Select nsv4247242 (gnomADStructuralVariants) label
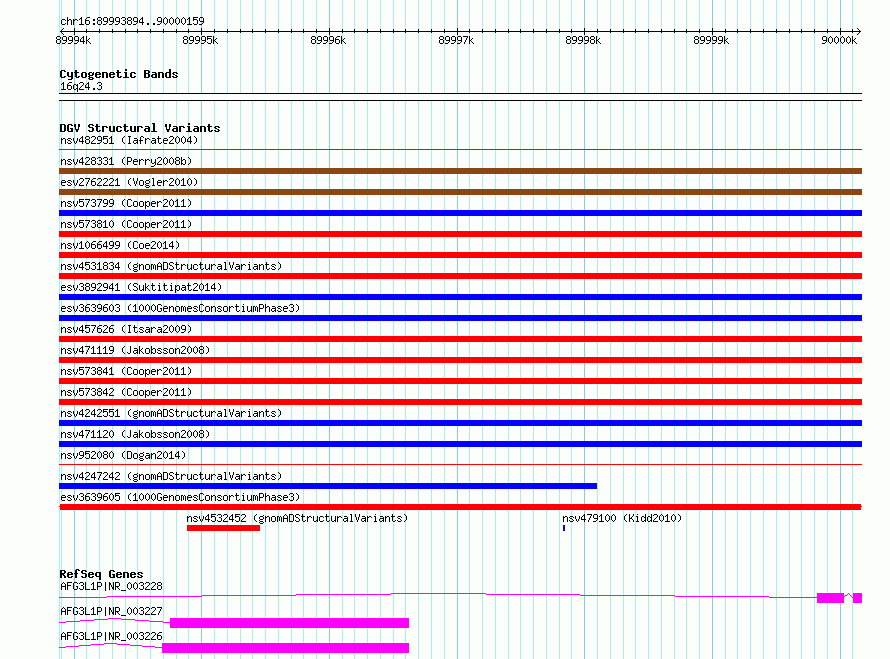 (x=171, y=476)
